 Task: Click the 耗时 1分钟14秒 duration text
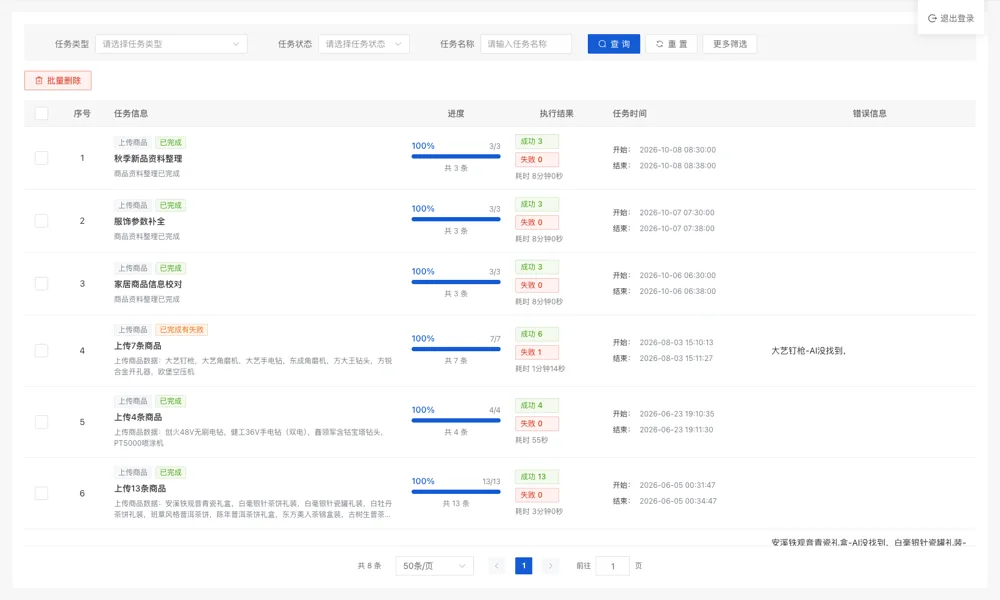[x=540, y=369]
